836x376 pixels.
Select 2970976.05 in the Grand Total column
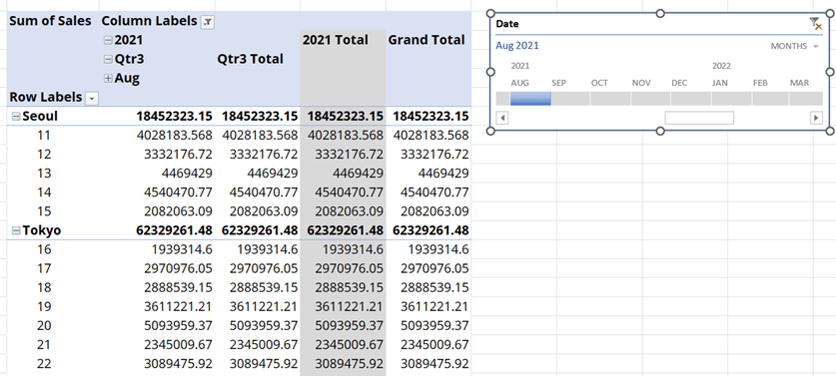[x=435, y=269]
